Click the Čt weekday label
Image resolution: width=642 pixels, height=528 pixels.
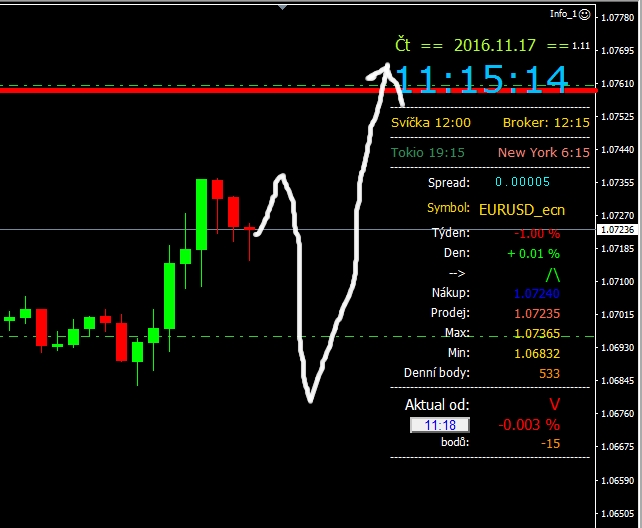coord(402,45)
